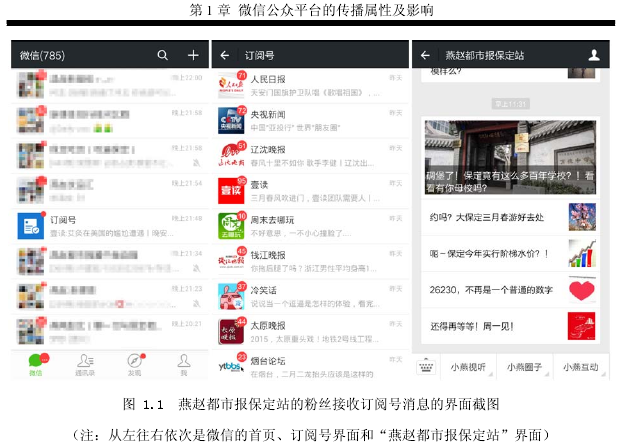626x445 pixels.
Task: Open 周末去哪玩 green logo
Action: [x=231, y=226]
